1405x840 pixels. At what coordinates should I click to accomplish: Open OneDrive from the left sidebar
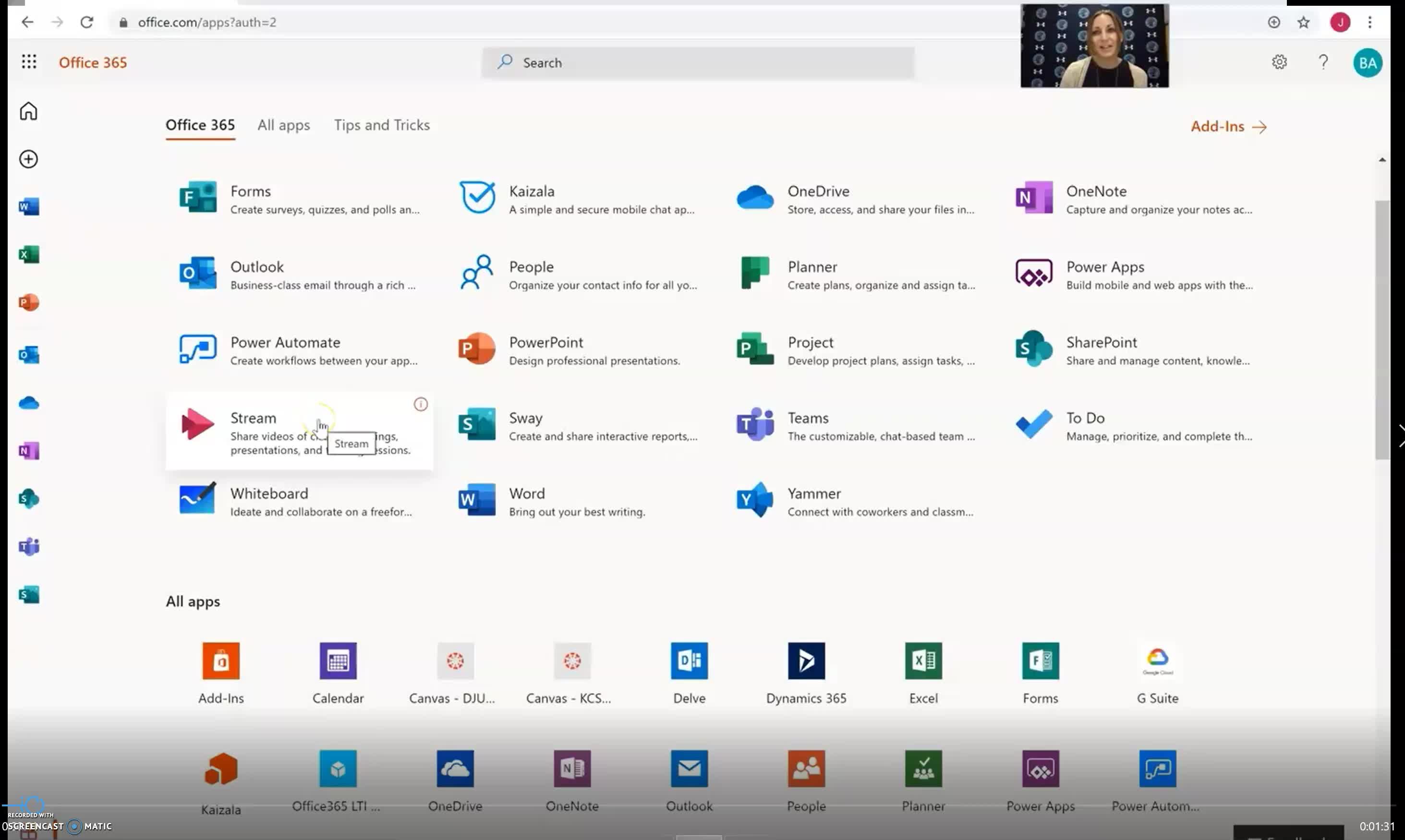[29, 403]
